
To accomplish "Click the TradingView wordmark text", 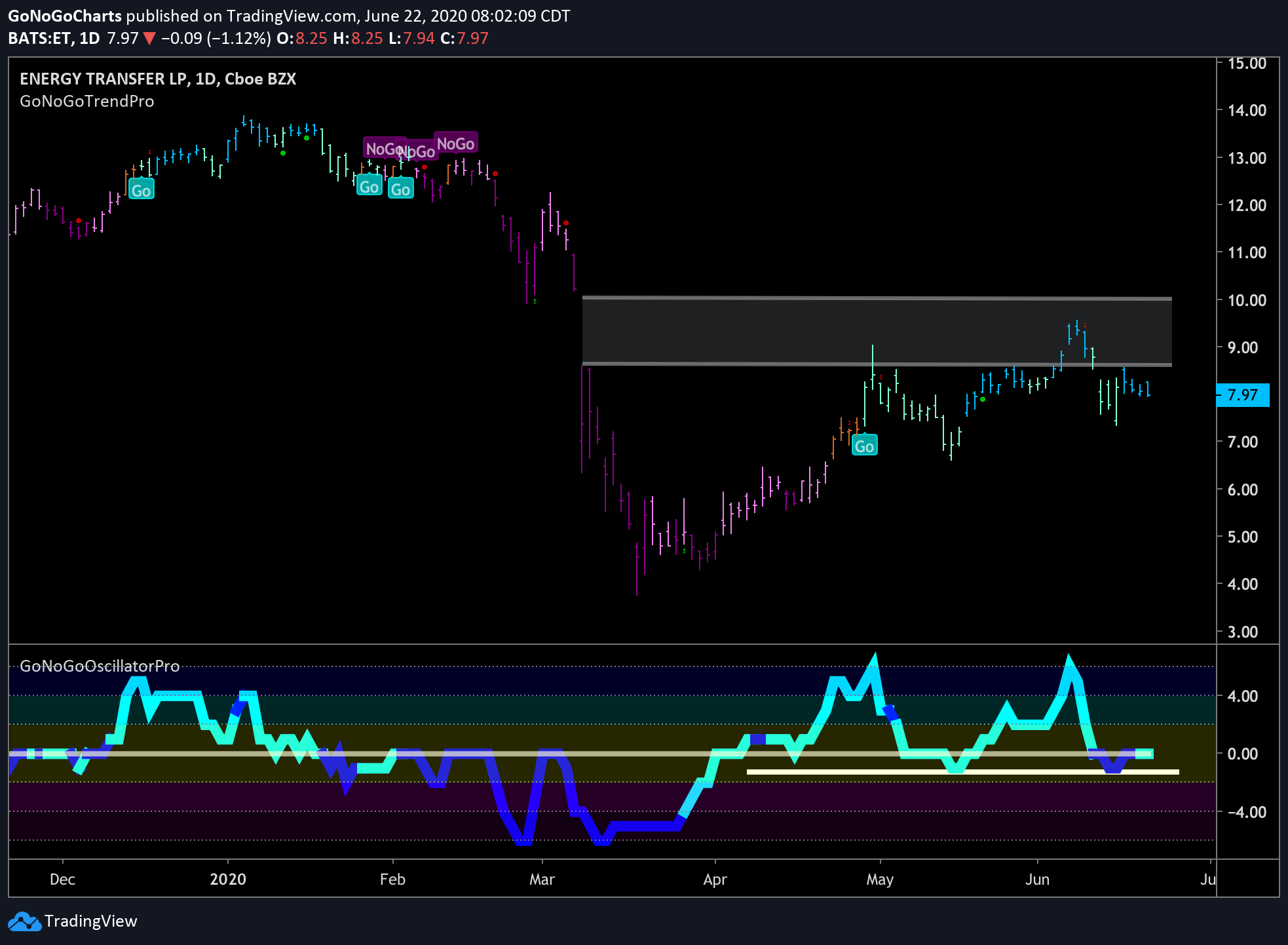I will 90,921.
